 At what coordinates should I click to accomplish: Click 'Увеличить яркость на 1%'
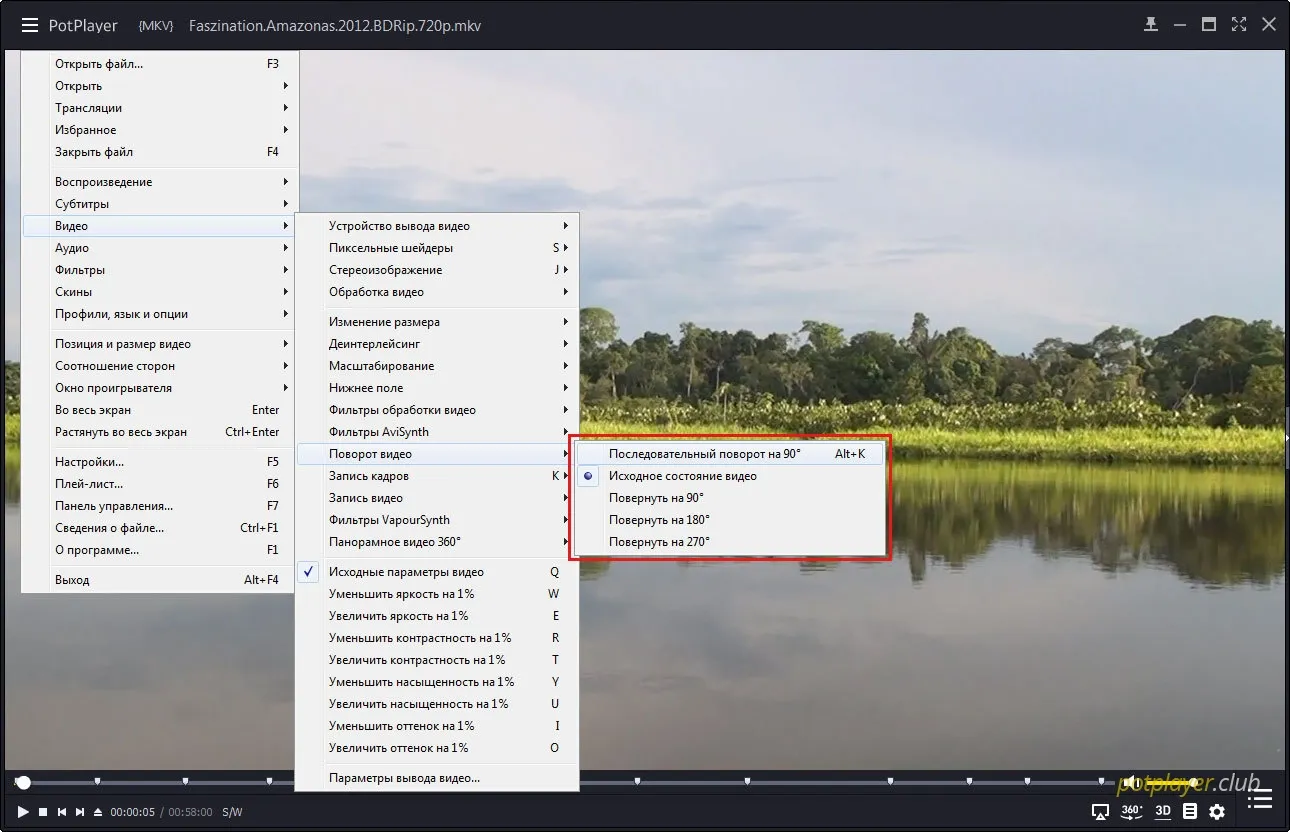[x=437, y=616]
